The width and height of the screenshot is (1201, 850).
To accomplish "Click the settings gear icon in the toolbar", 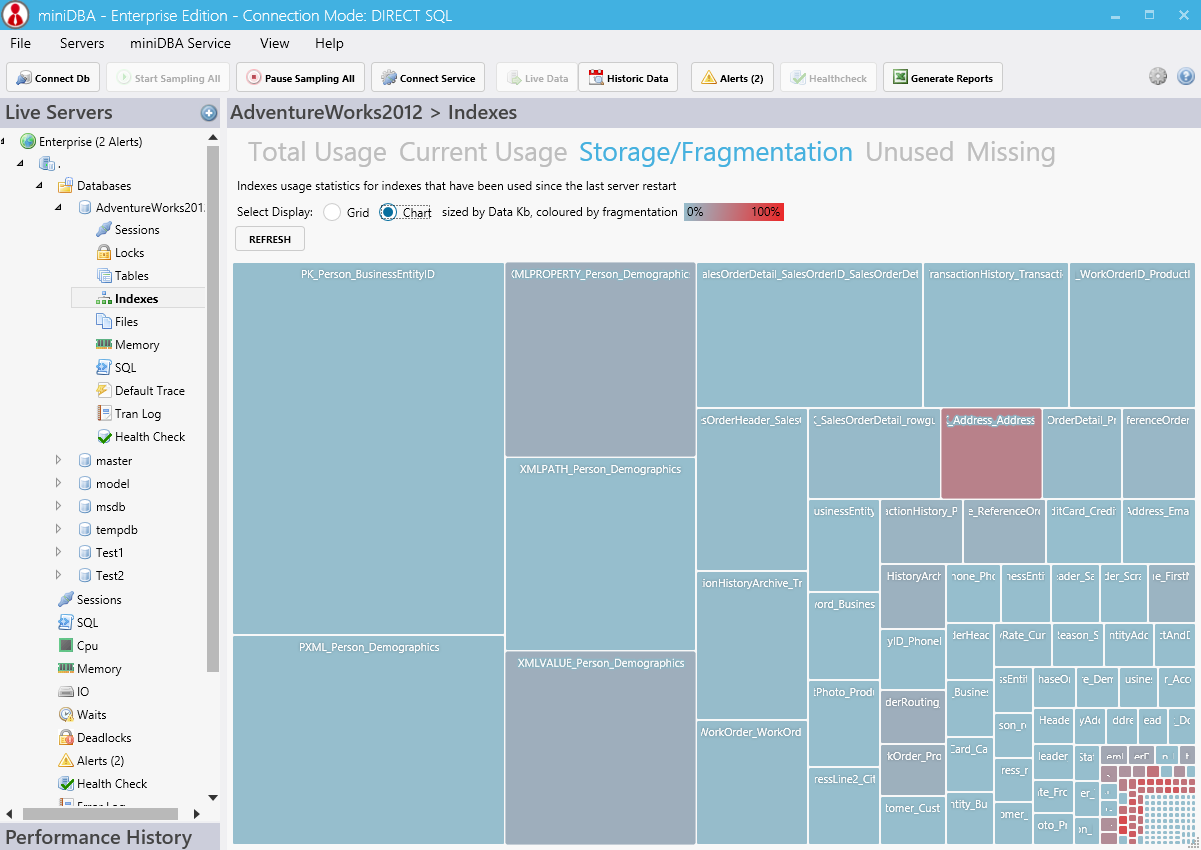I will click(x=1158, y=76).
